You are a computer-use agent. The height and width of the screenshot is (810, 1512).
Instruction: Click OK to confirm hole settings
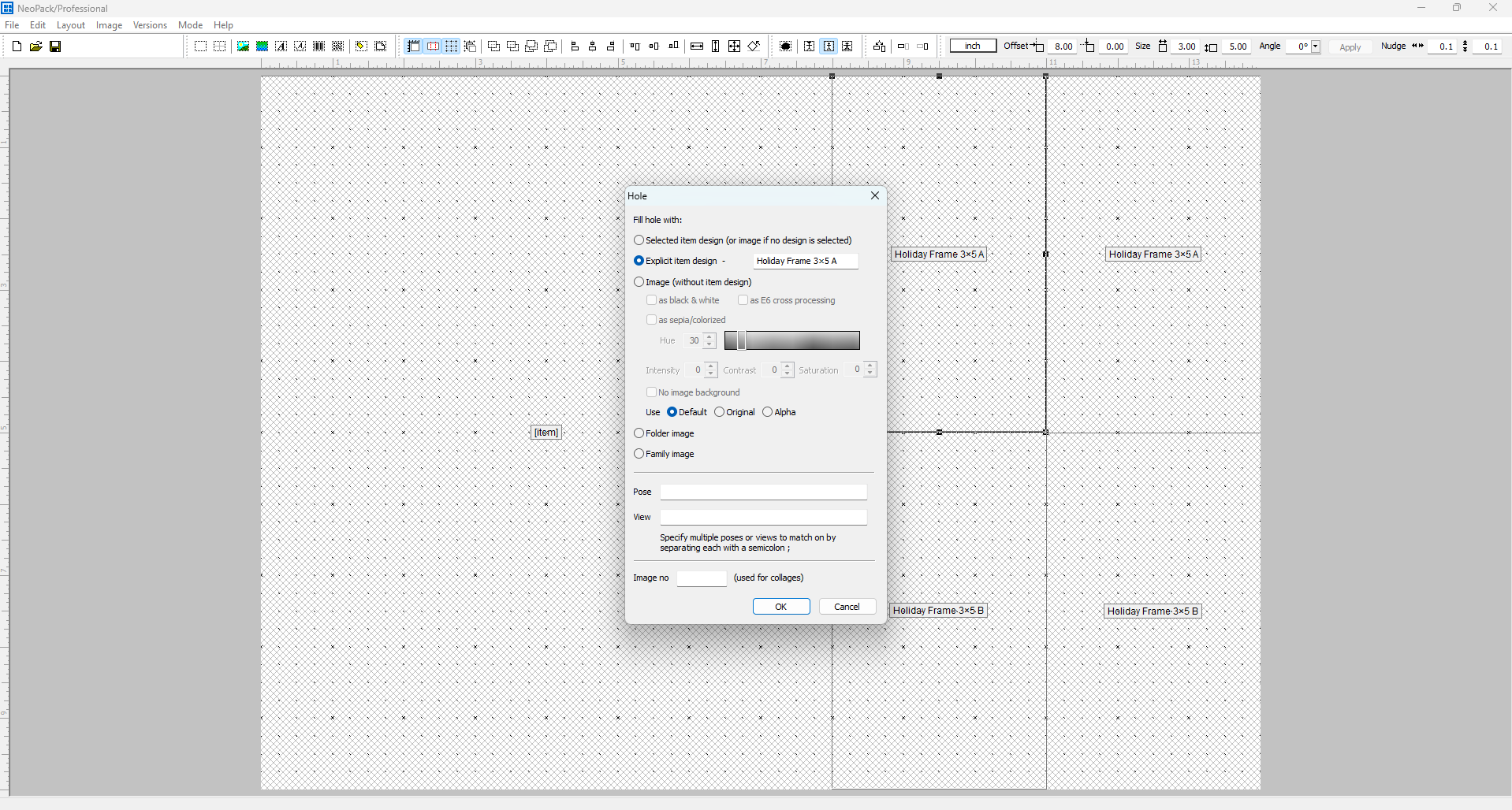(780, 606)
